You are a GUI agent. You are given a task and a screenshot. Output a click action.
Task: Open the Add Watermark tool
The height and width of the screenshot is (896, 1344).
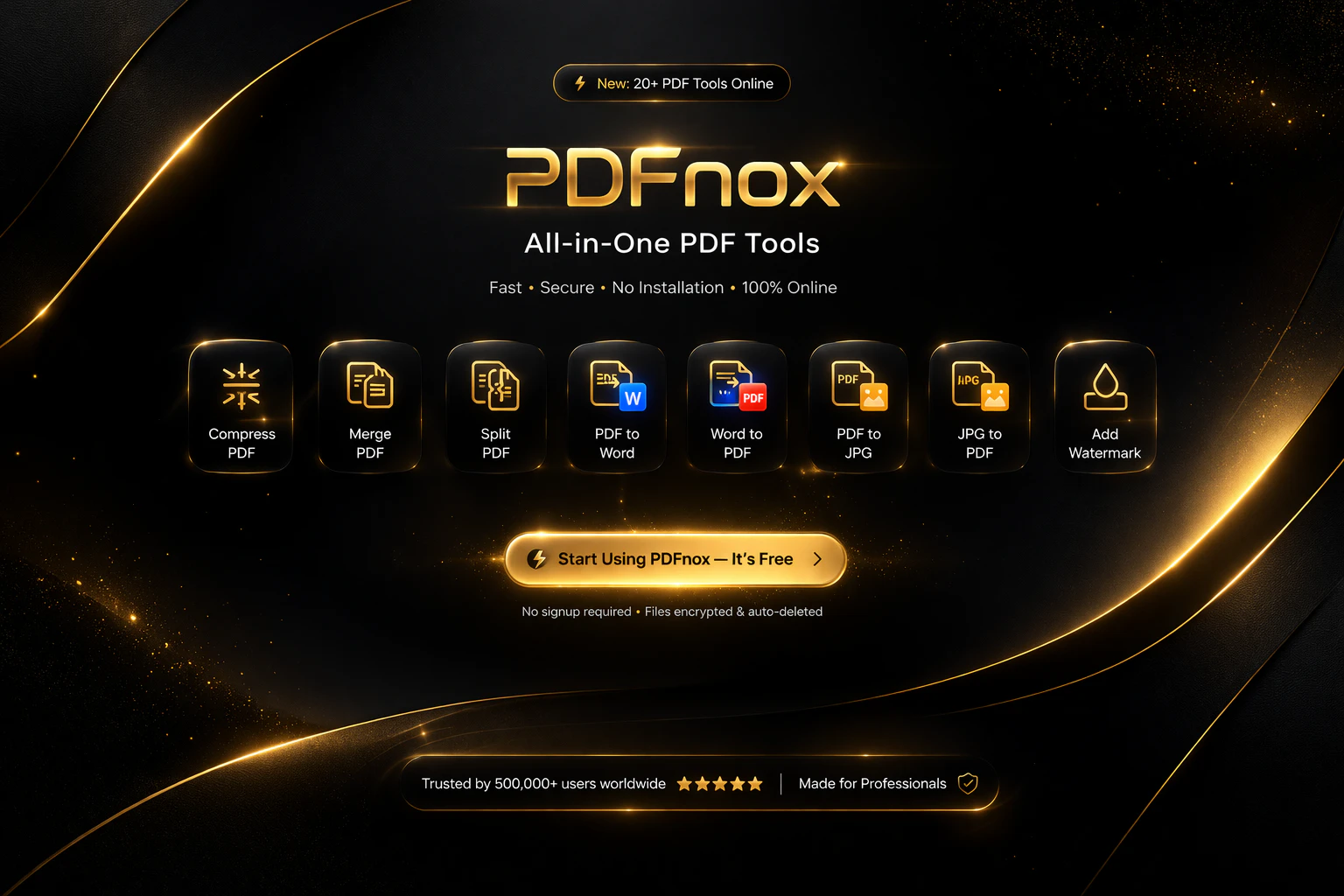tap(1105, 406)
